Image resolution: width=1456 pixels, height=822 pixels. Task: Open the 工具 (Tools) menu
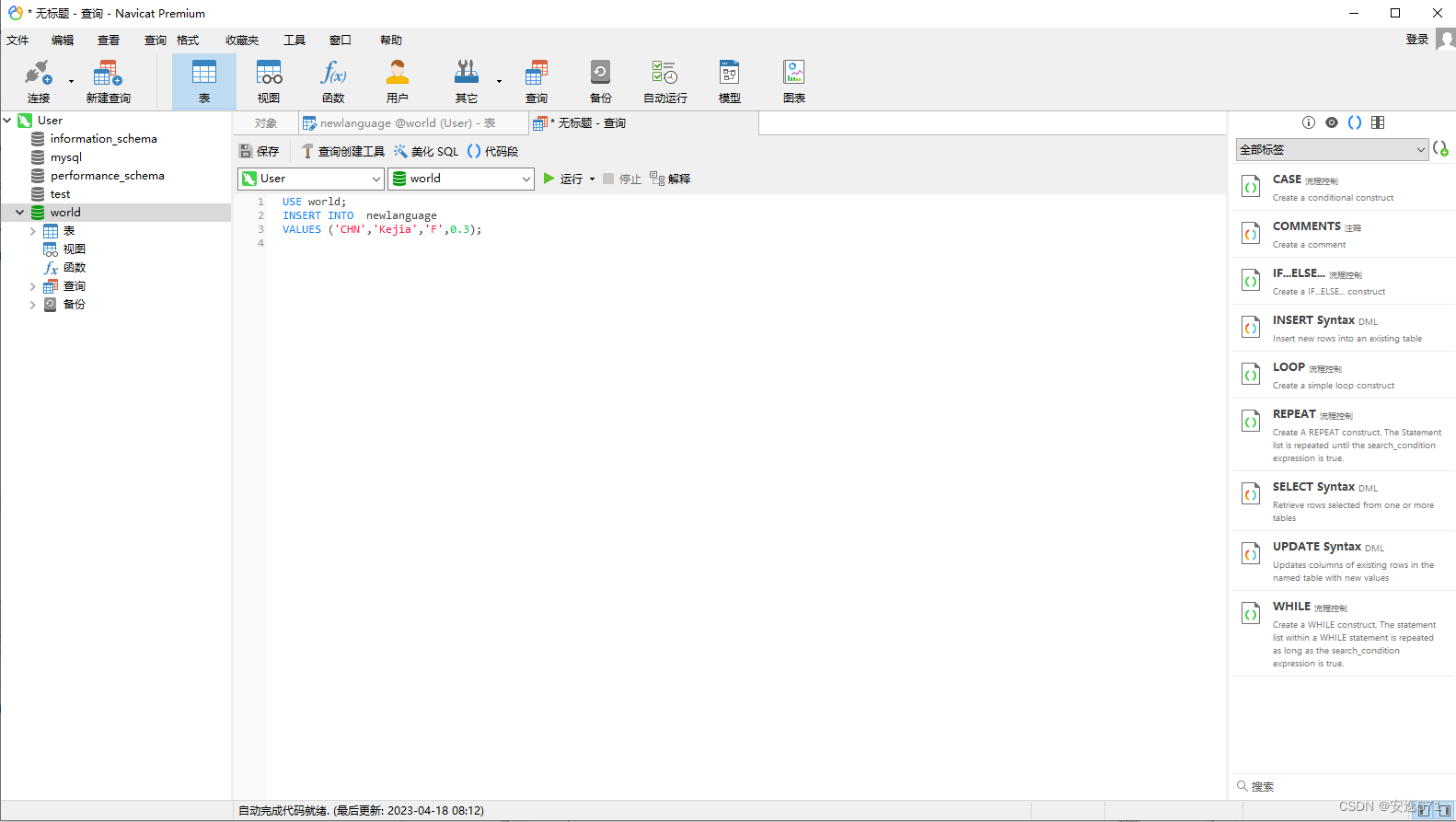click(x=295, y=41)
